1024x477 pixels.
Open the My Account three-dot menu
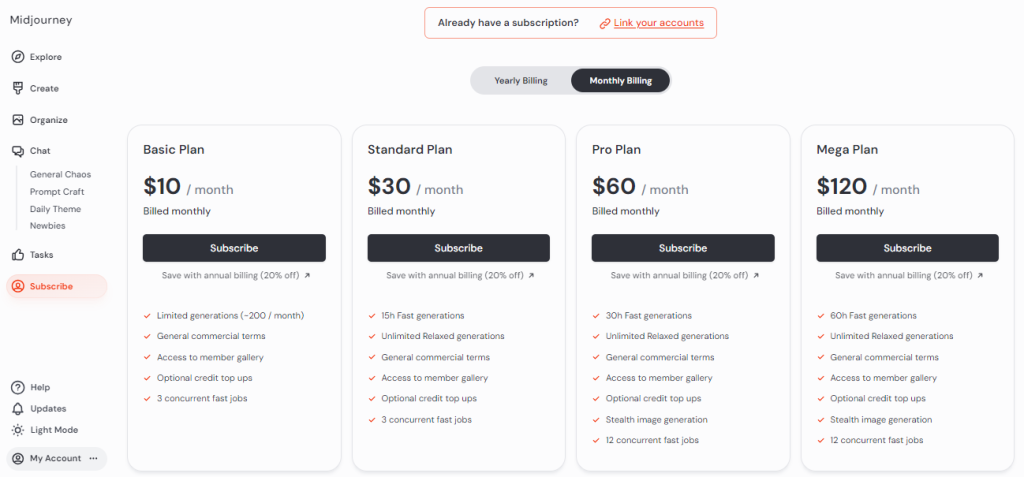94,458
